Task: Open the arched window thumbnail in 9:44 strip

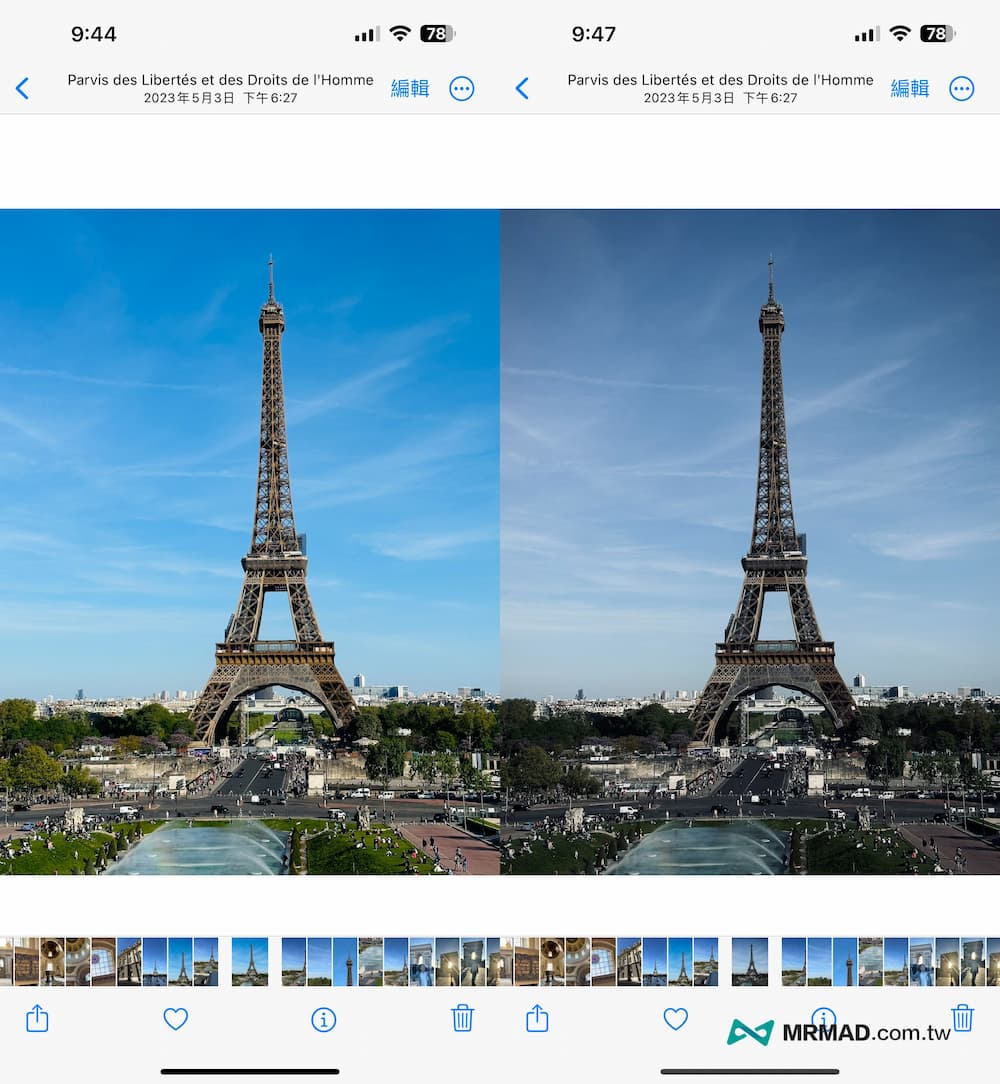Action: (x=104, y=962)
